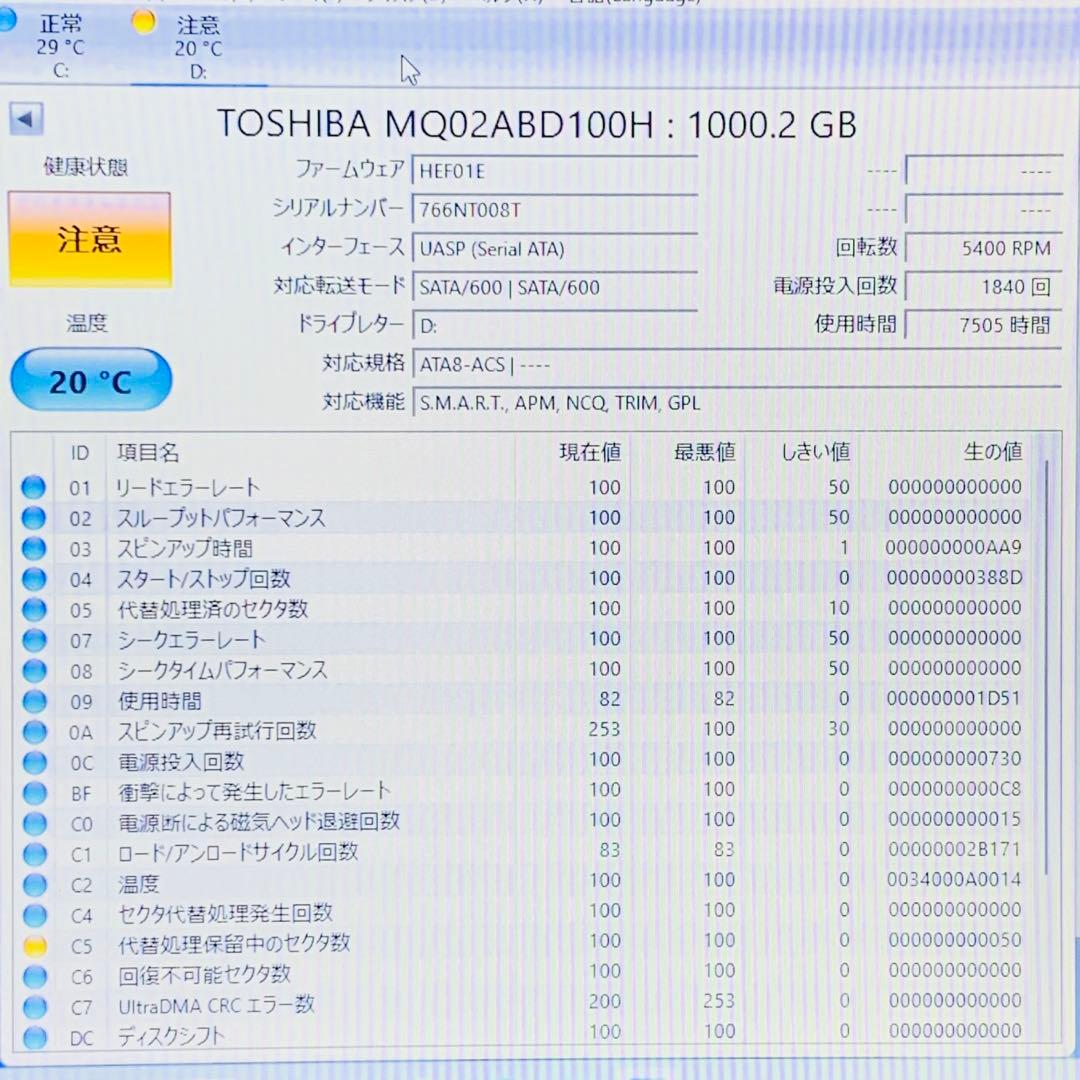Image resolution: width=1080 pixels, height=1080 pixels.
Task: Click the firmware field showing HEF01E
Action: tap(556, 170)
